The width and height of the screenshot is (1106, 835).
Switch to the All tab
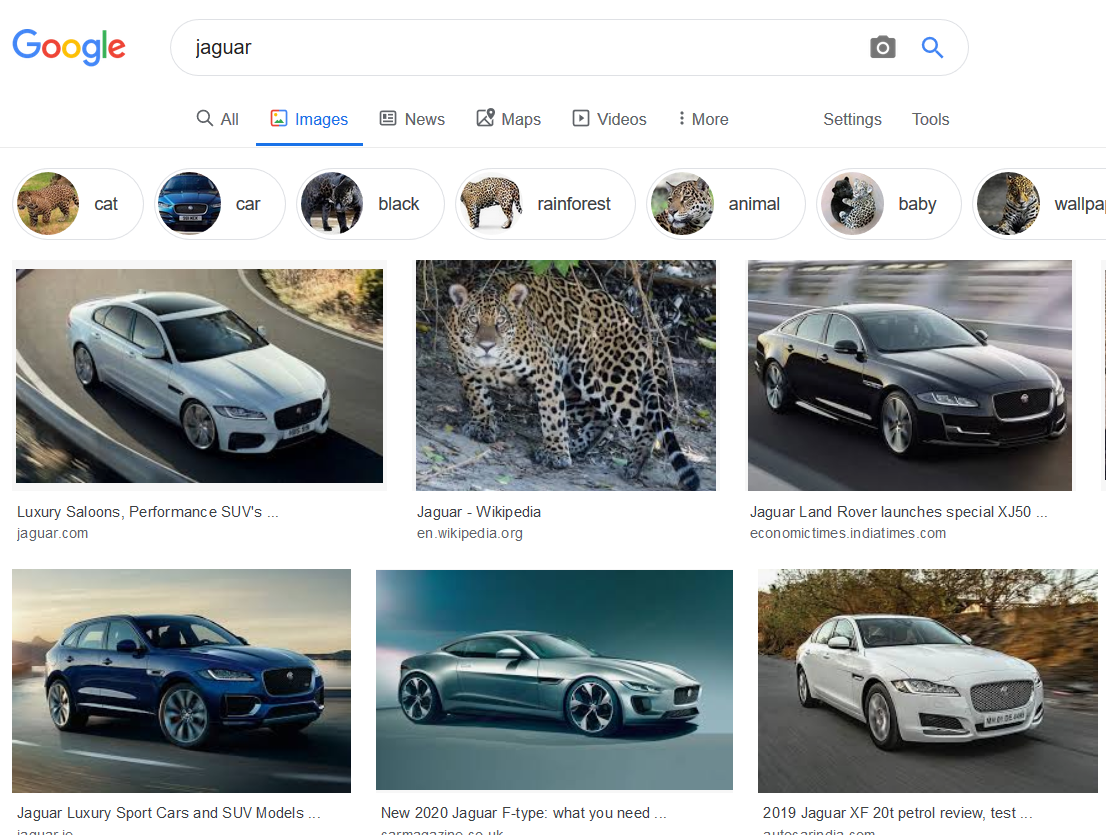(217, 119)
